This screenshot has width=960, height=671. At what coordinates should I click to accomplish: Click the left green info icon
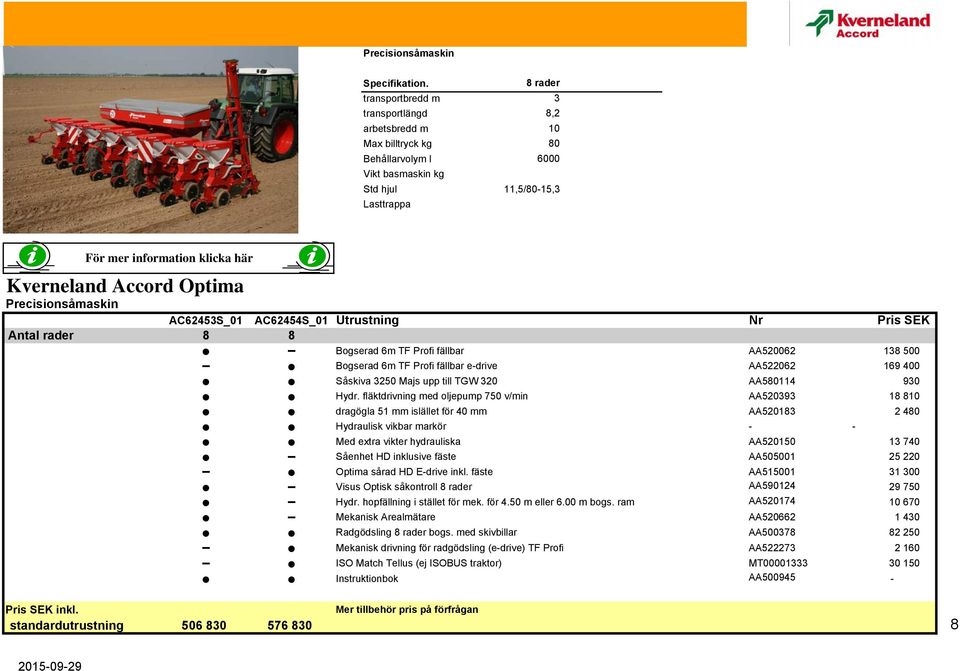[32, 256]
